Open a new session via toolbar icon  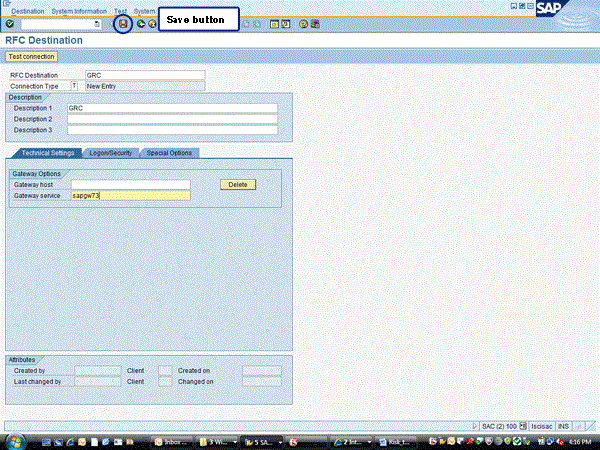pos(273,23)
